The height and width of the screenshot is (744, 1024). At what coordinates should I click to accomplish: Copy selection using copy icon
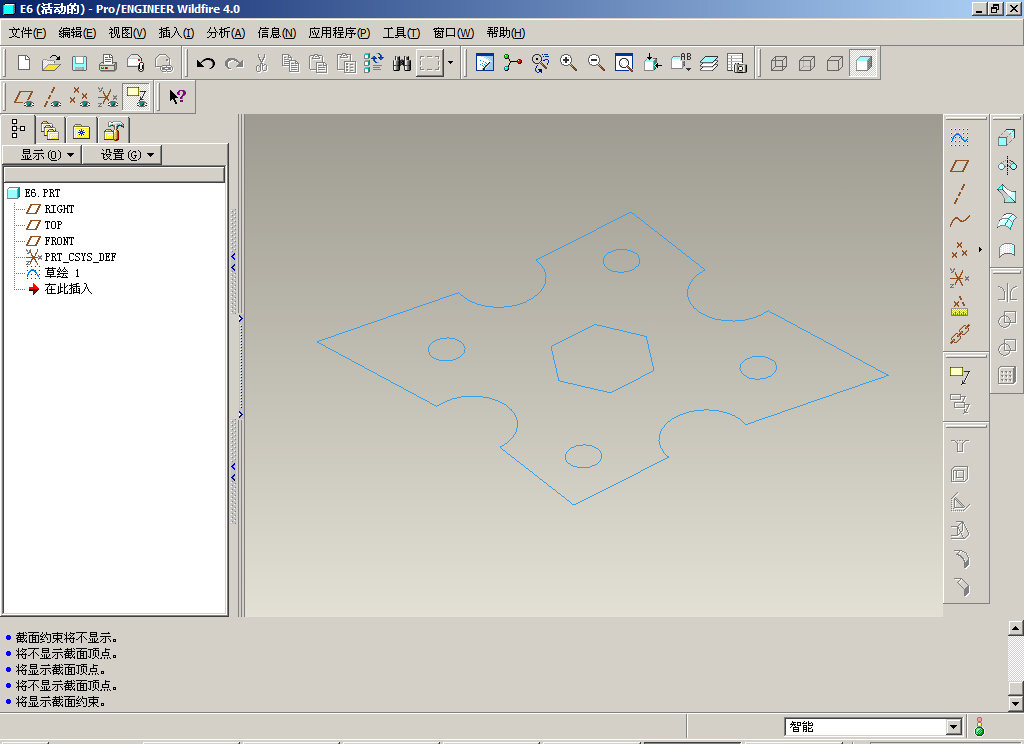pyautogui.click(x=290, y=63)
